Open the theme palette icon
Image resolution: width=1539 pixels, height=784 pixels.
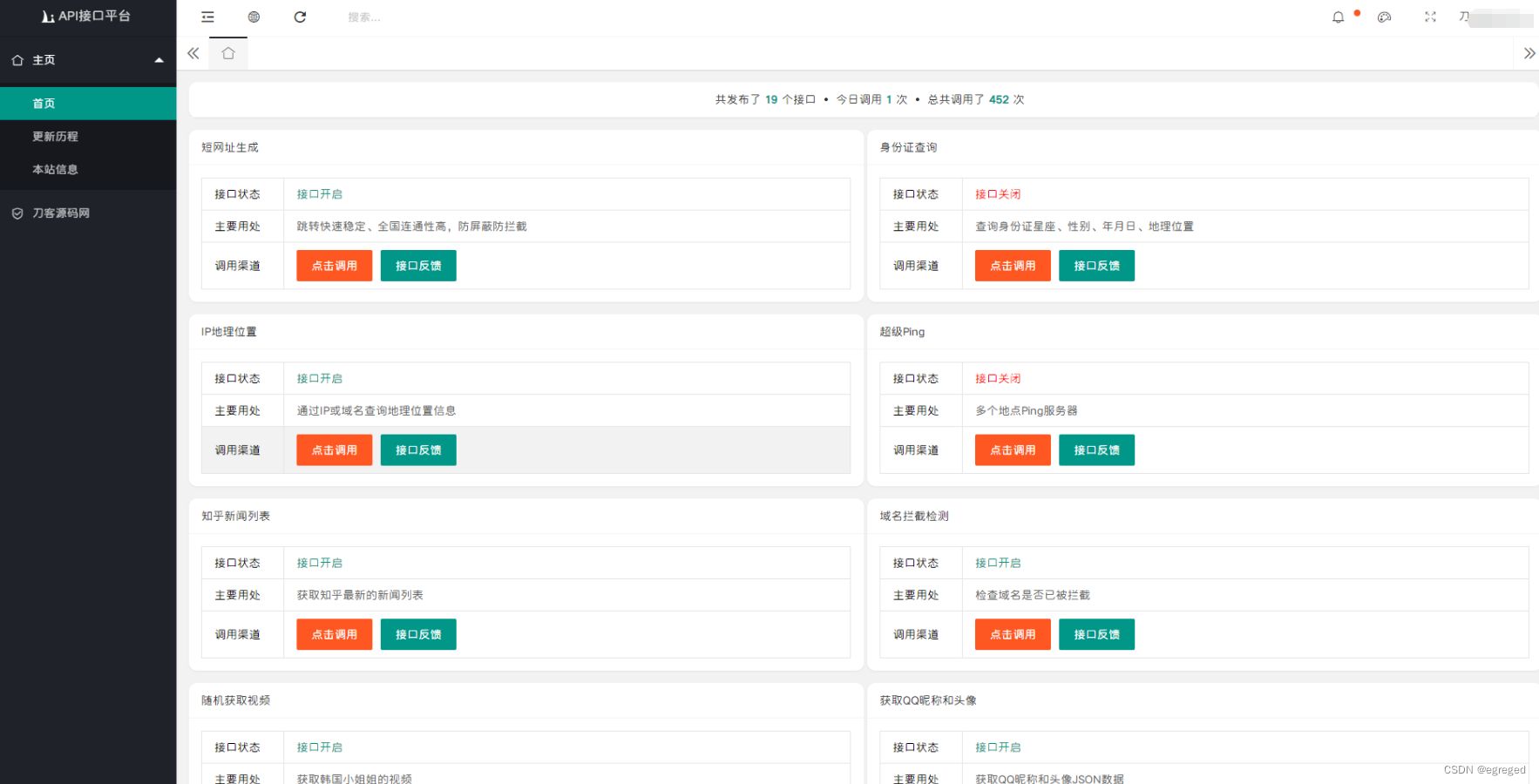click(1384, 17)
